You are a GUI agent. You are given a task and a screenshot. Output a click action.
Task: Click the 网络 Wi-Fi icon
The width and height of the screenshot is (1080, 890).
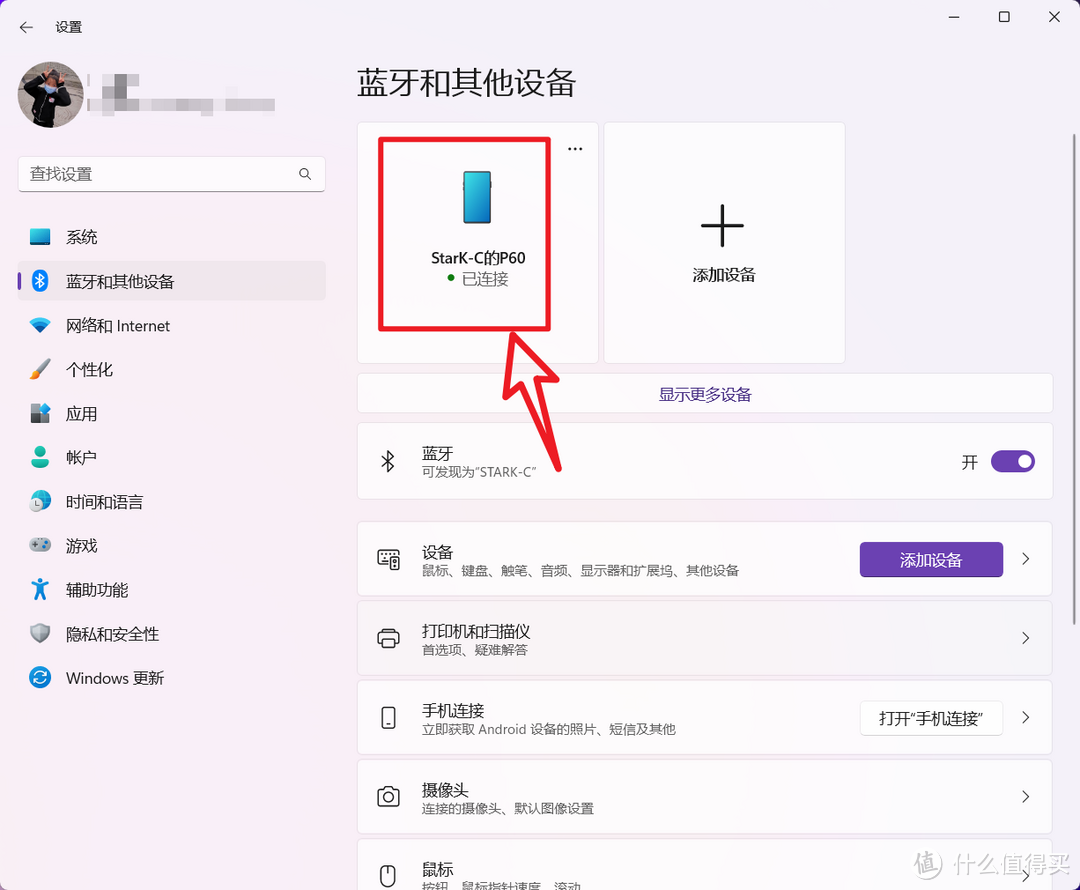pos(40,325)
